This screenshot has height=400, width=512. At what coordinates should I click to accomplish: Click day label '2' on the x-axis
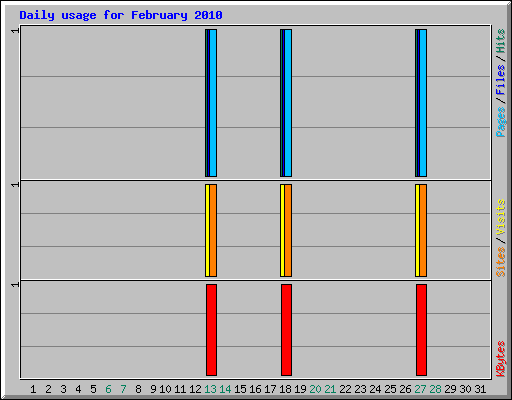[48, 389]
